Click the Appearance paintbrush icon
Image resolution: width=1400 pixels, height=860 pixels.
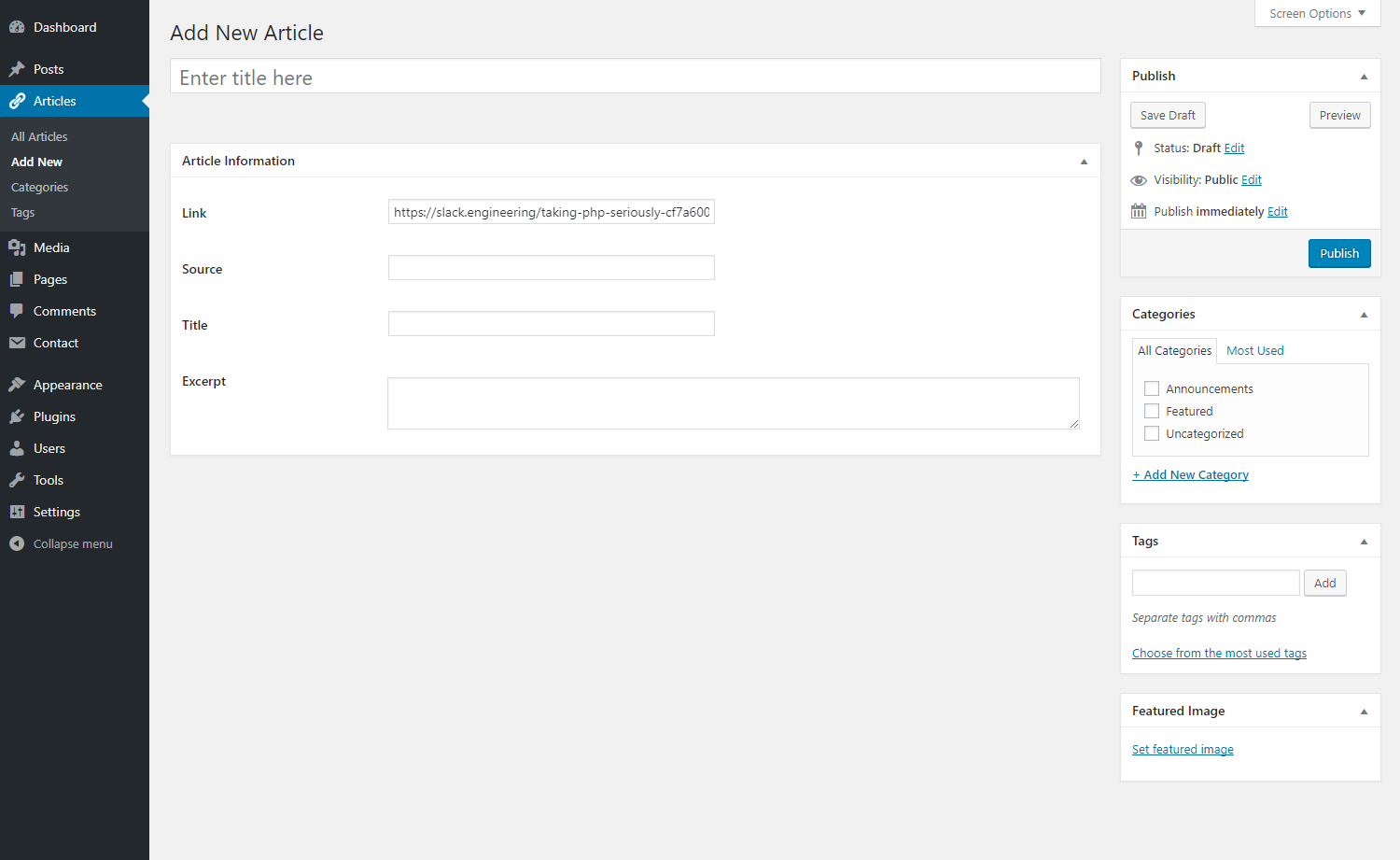(17, 385)
